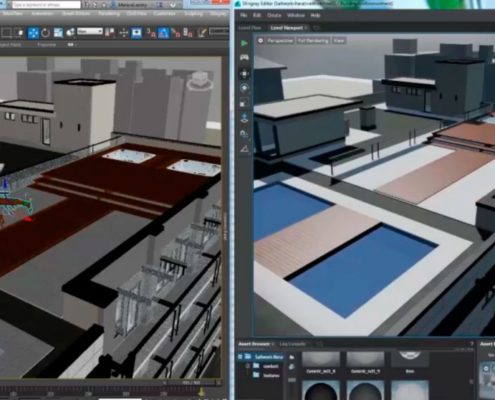Click the Asset Browser tab
This screenshot has width=495, height=400.
[x=254, y=344]
